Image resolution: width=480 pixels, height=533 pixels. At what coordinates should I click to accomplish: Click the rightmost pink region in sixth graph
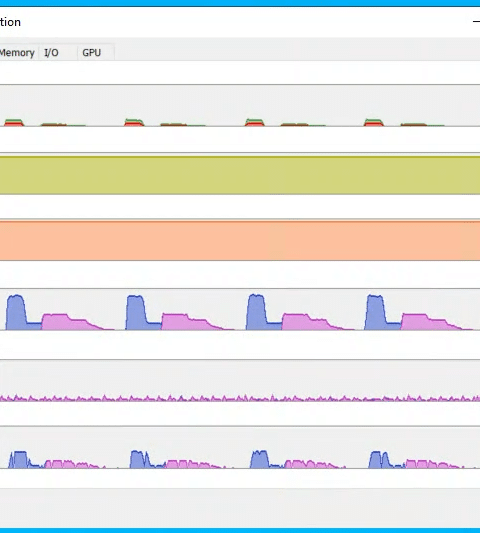pyautogui.click(x=433, y=464)
